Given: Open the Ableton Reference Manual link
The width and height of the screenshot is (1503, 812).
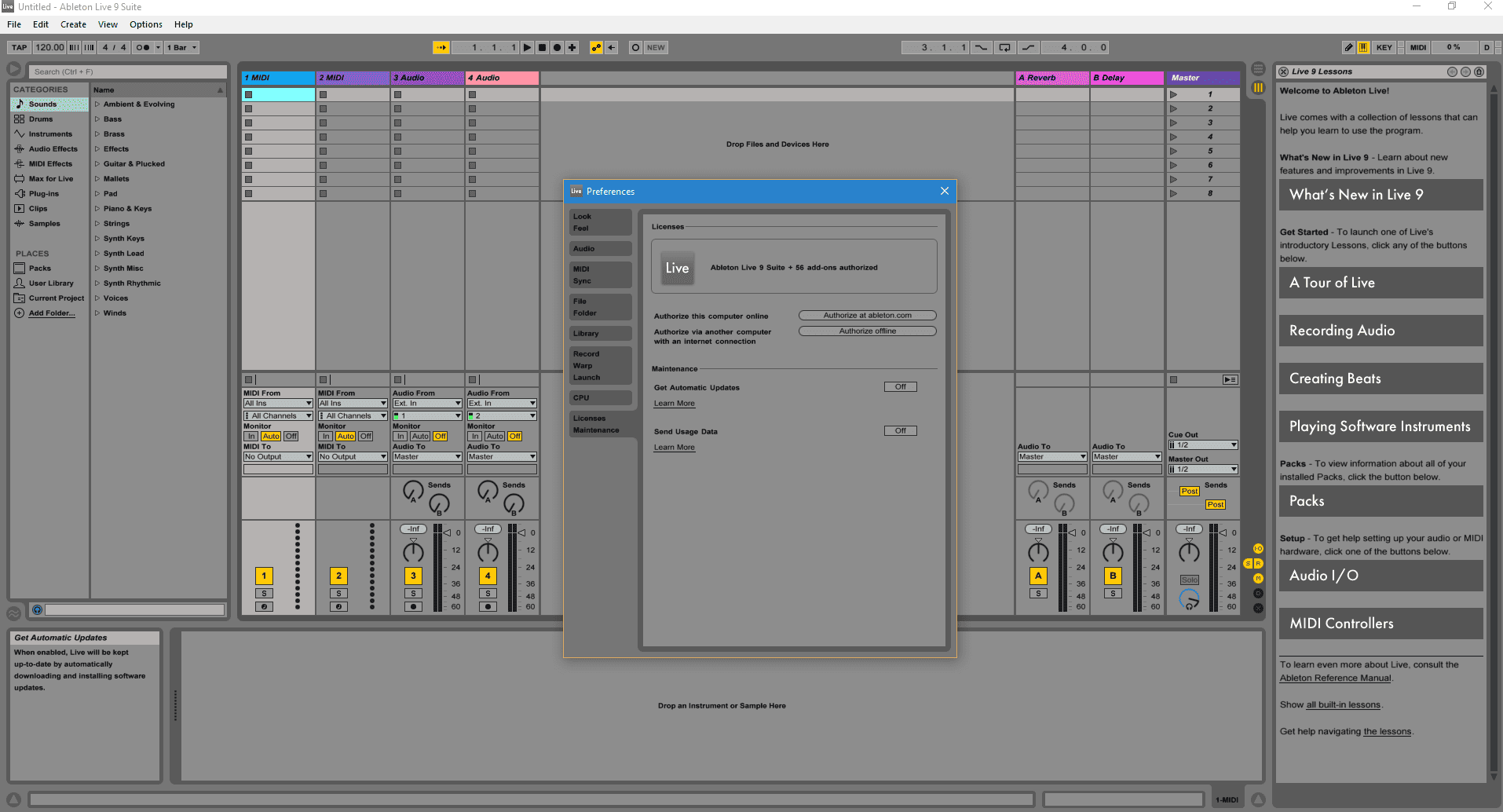Looking at the screenshot, I should [x=1335, y=678].
